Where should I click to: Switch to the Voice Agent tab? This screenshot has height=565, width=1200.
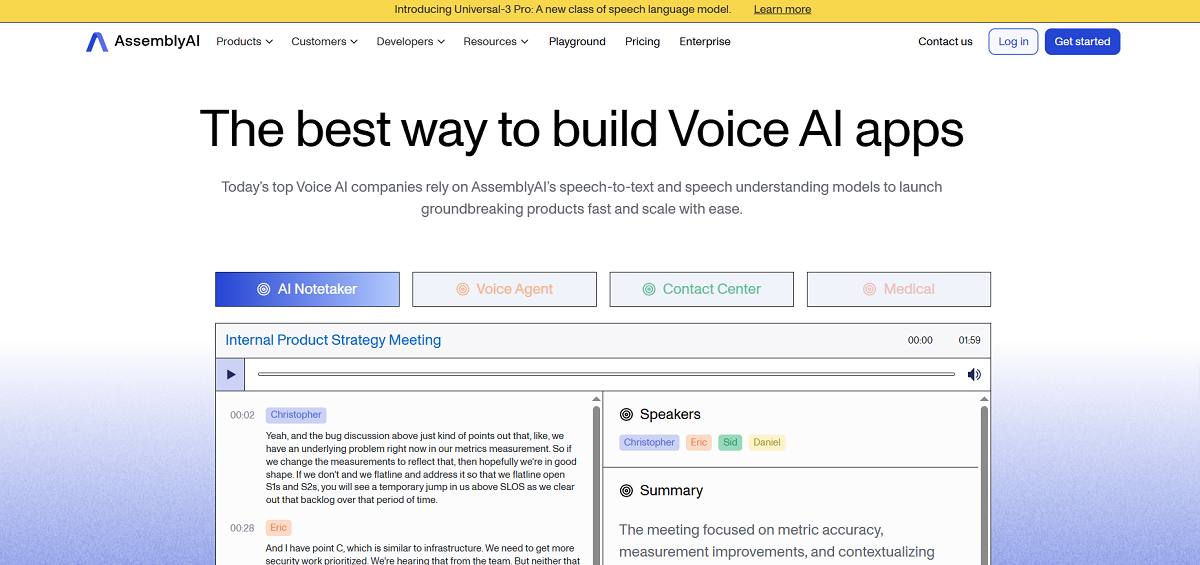[504, 289]
